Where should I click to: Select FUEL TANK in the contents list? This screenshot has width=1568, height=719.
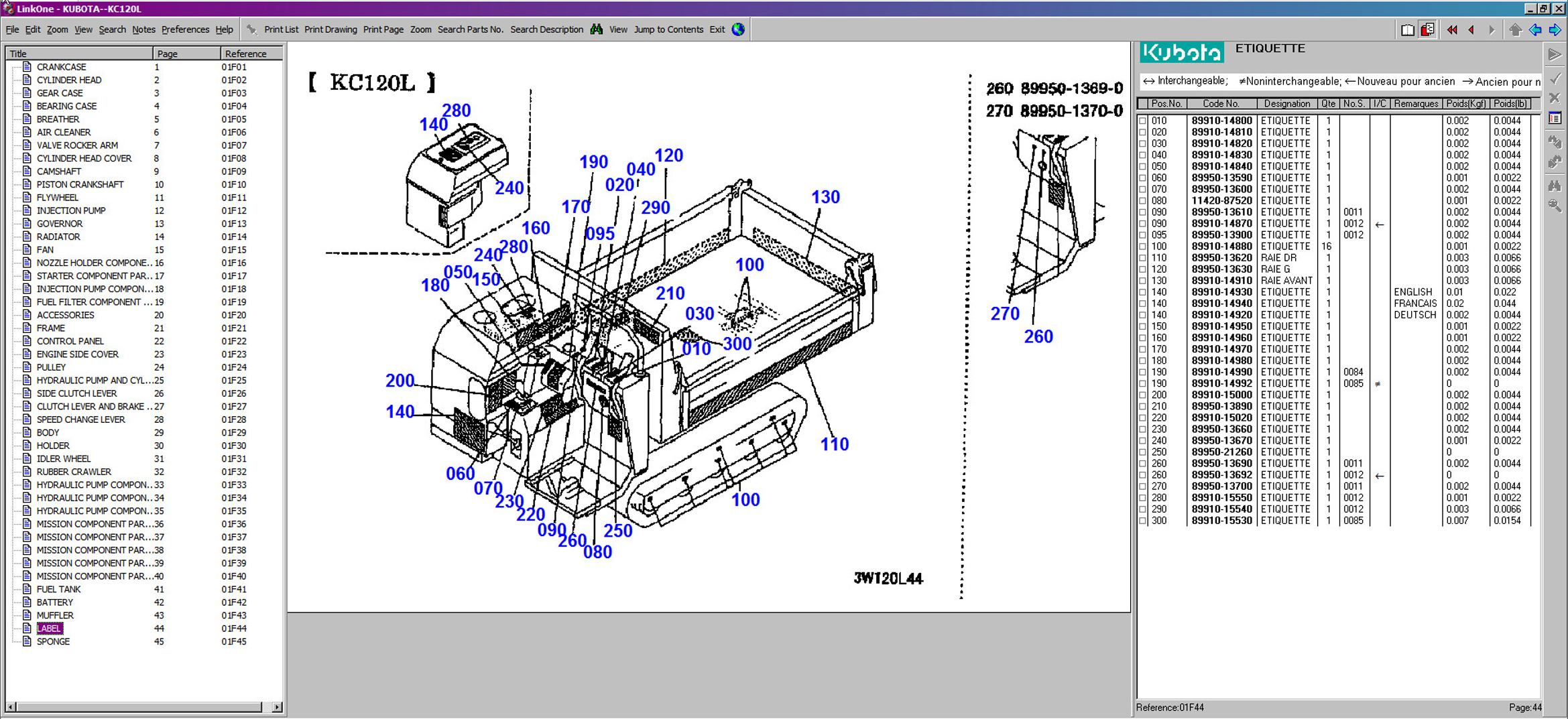click(x=58, y=589)
